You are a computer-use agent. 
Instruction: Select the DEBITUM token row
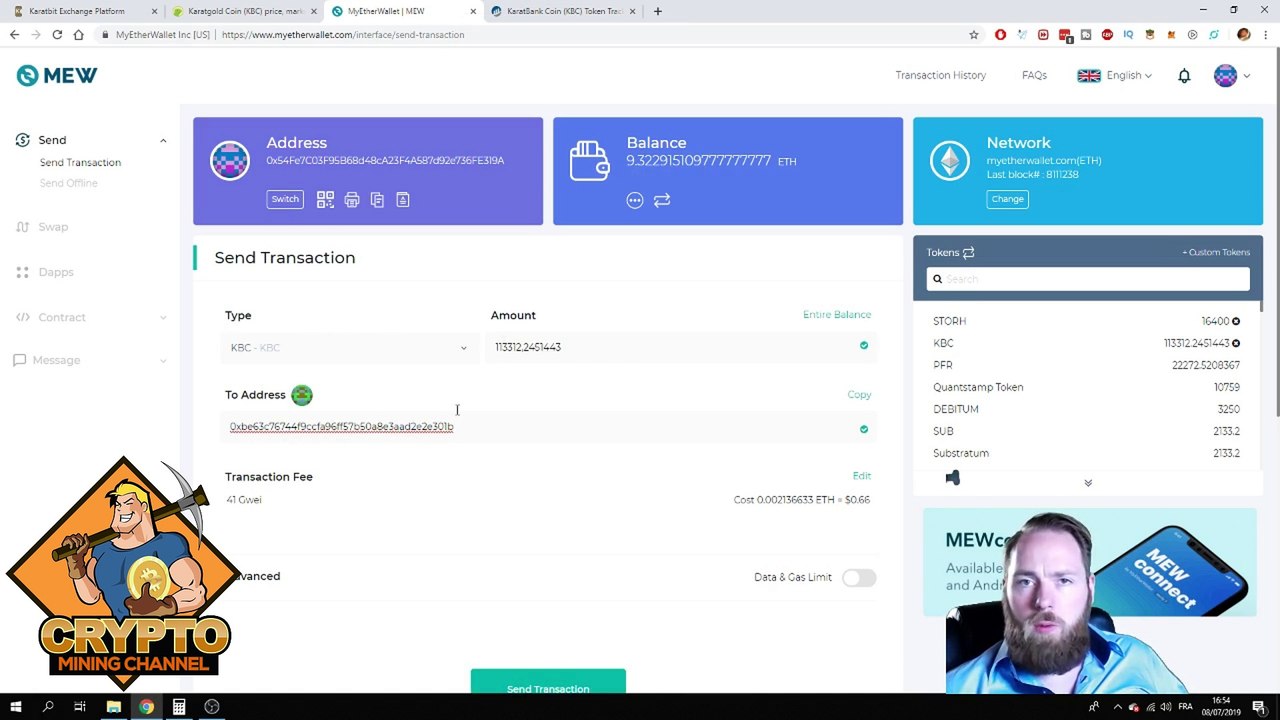point(1087,410)
